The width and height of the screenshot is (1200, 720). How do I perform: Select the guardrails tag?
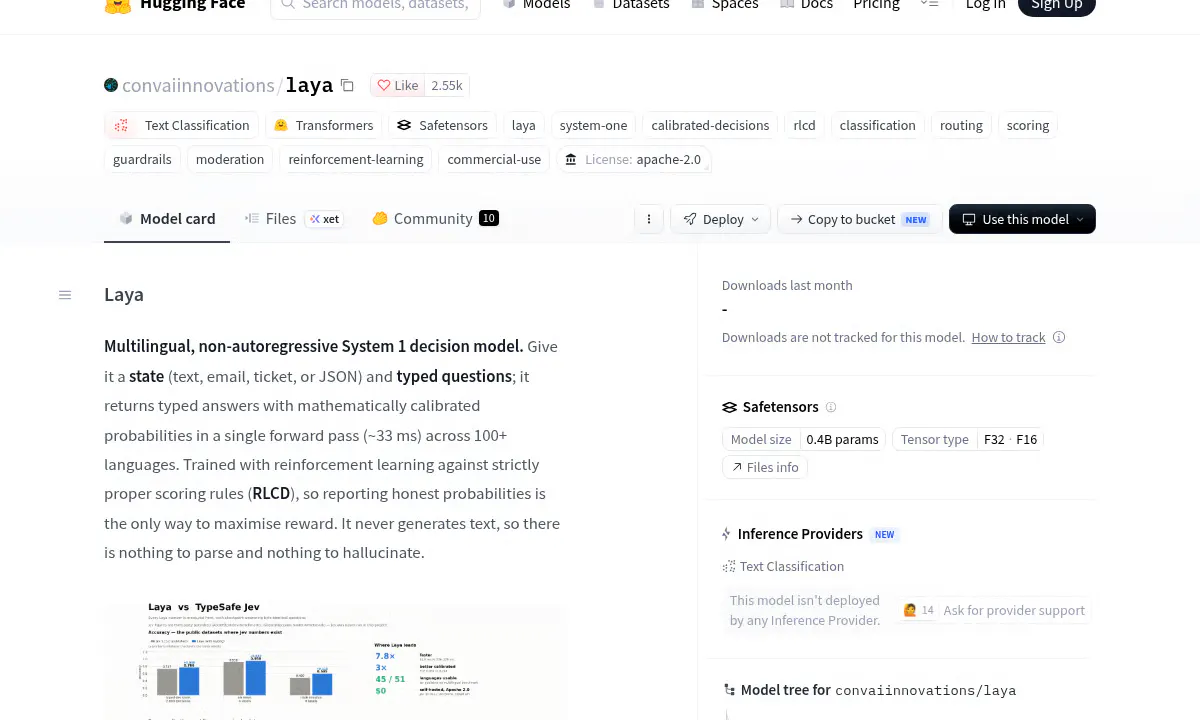pos(142,159)
